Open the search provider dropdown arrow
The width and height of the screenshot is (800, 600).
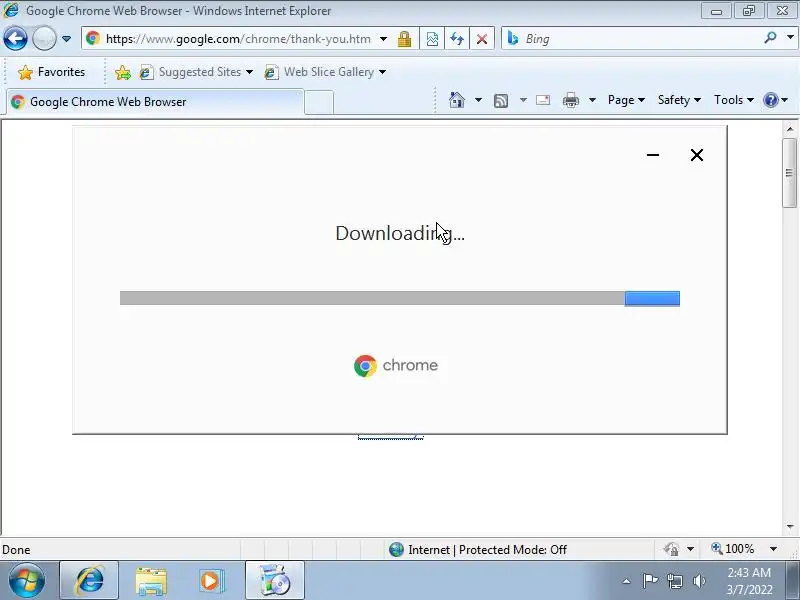point(790,38)
